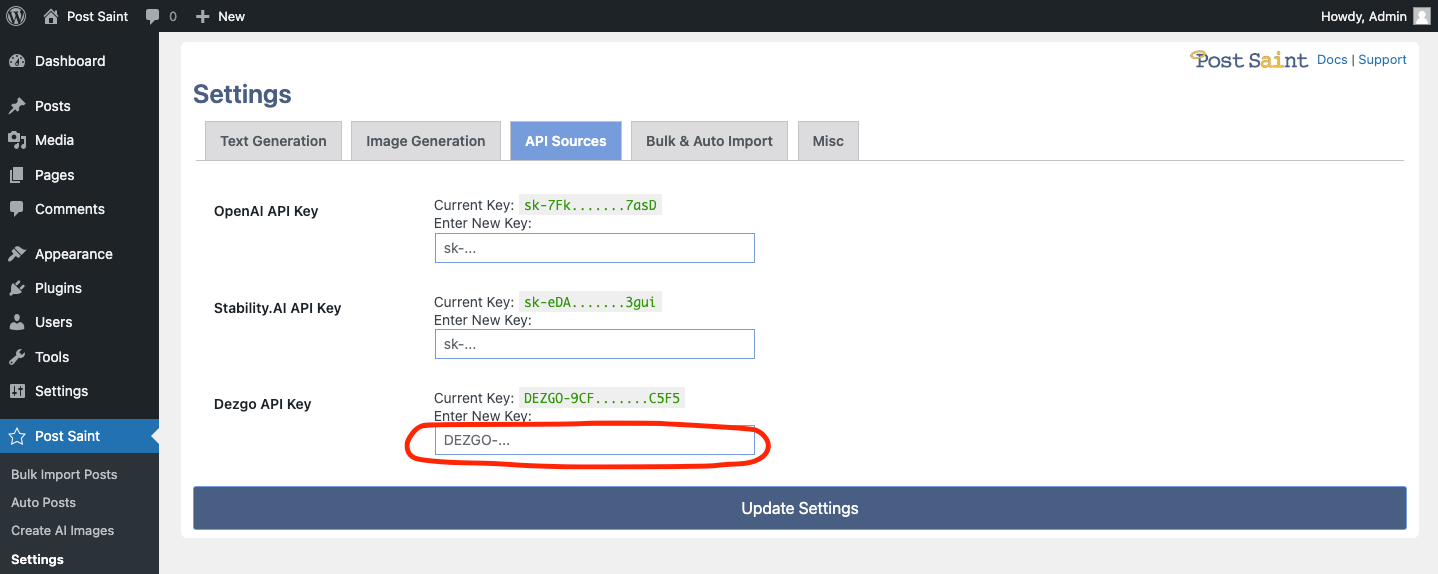Click Post Saint site name in admin bar
The image size is (1438, 574).
click(x=97, y=16)
